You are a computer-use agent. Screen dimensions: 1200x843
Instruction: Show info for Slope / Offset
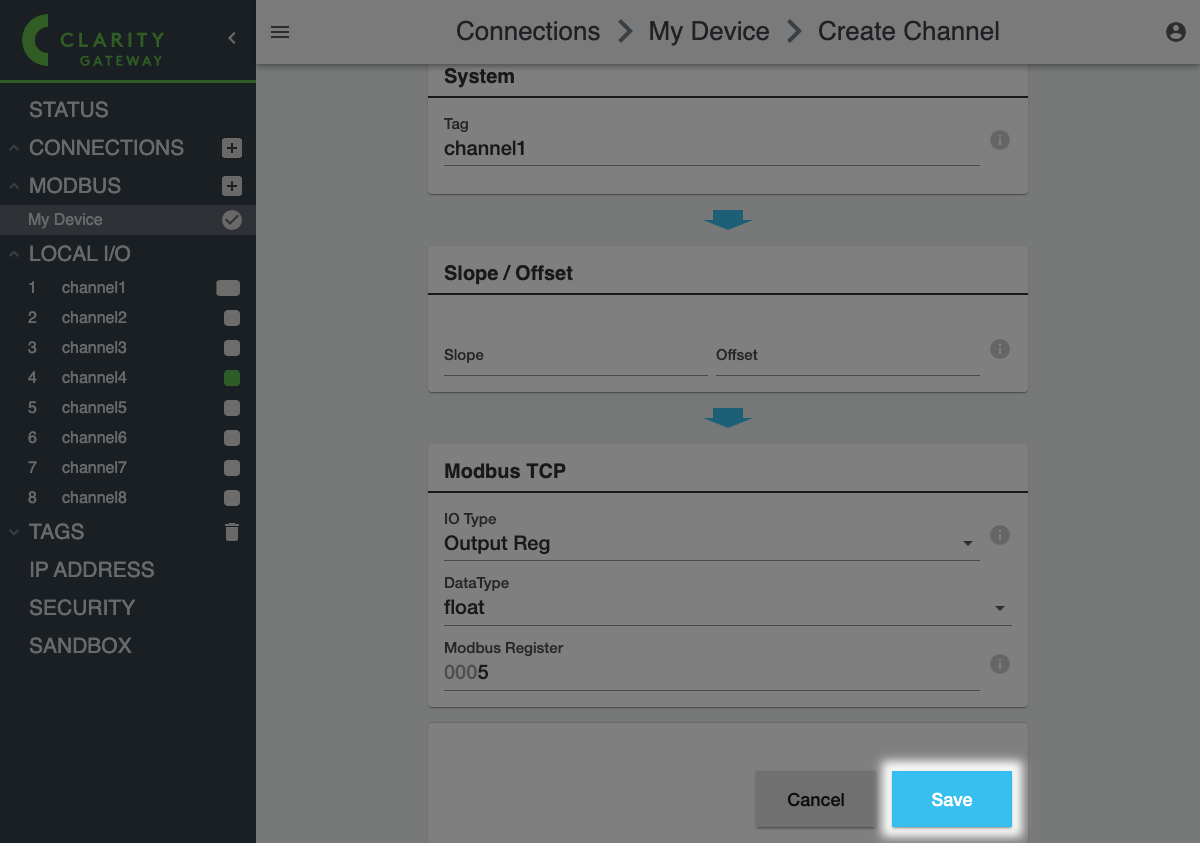999,349
